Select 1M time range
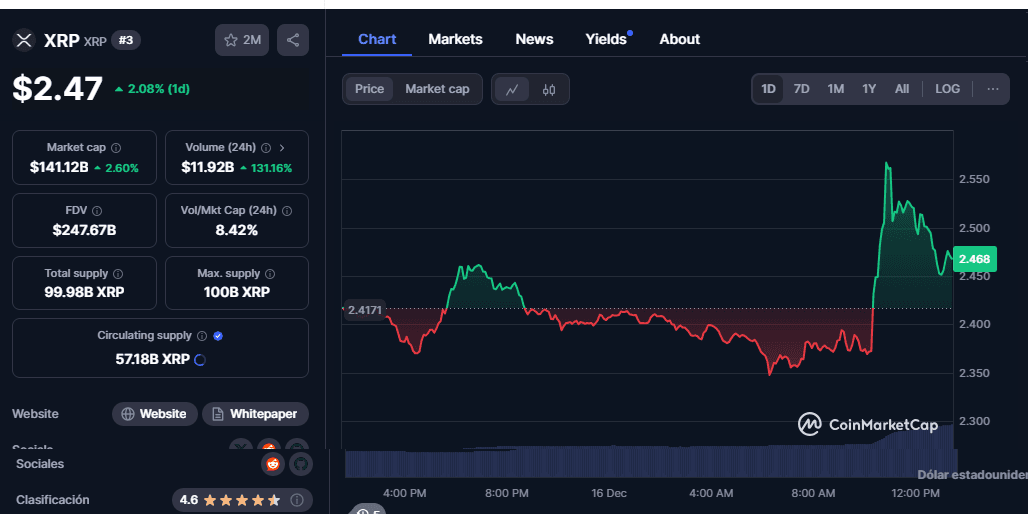Image resolution: width=1028 pixels, height=514 pixels. pyautogui.click(x=835, y=89)
